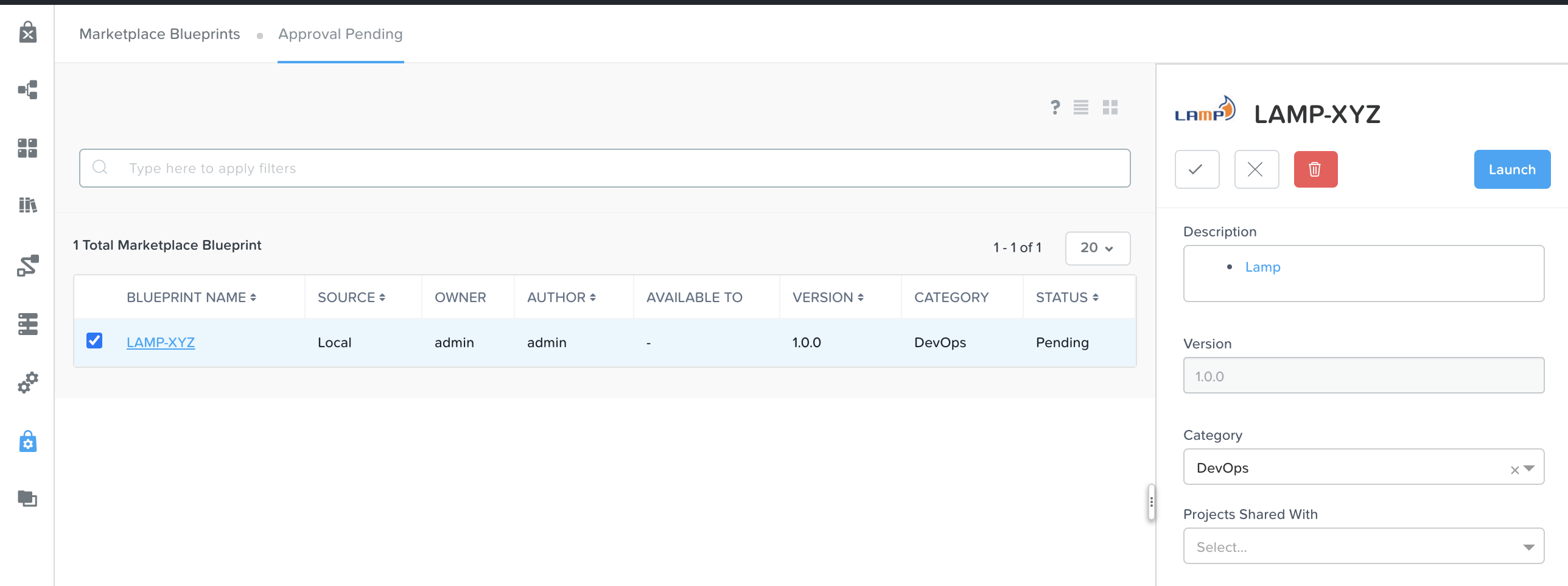The width and height of the screenshot is (1568, 586).
Task: Click the 1 - 1 of 1 pagination text
Action: point(1017,247)
